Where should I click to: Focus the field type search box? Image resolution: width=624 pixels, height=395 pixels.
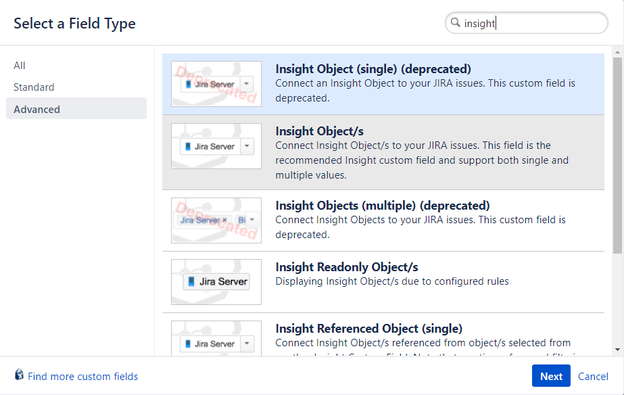[526, 23]
